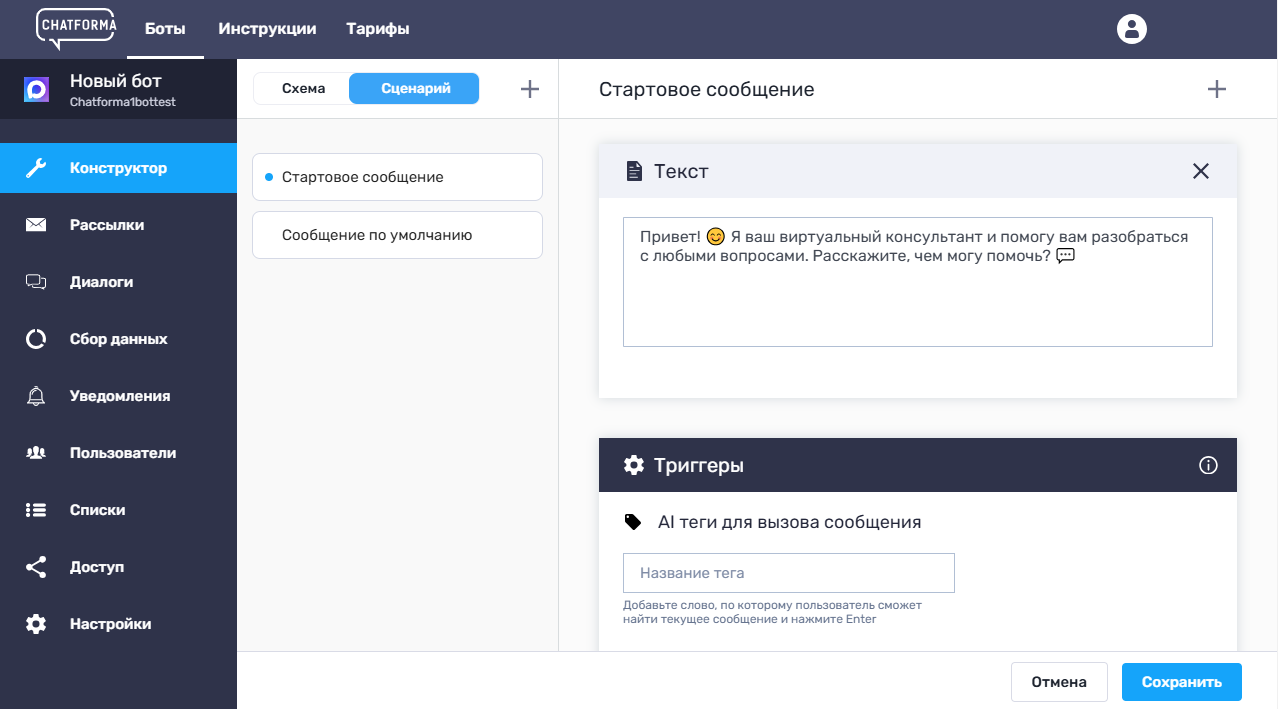Open the user profile avatar menu
The height and width of the screenshot is (709, 1278).
(x=1131, y=29)
